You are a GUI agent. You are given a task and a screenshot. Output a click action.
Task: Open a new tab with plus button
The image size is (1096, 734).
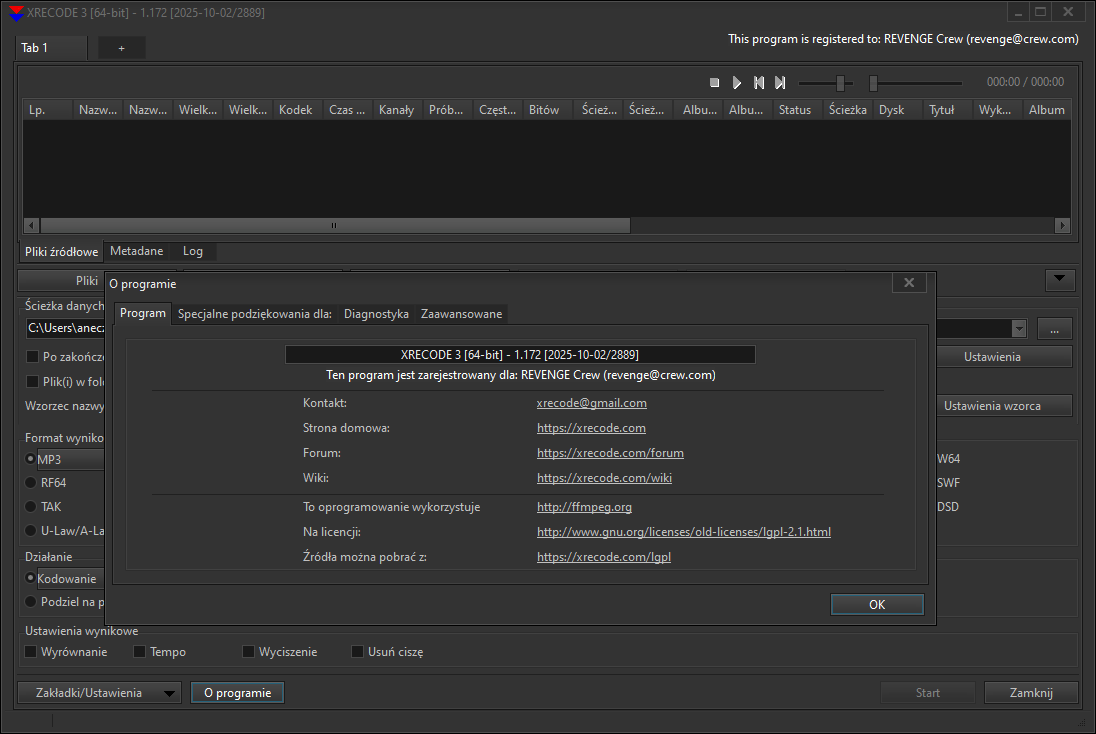pyautogui.click(x=122, y=48)
